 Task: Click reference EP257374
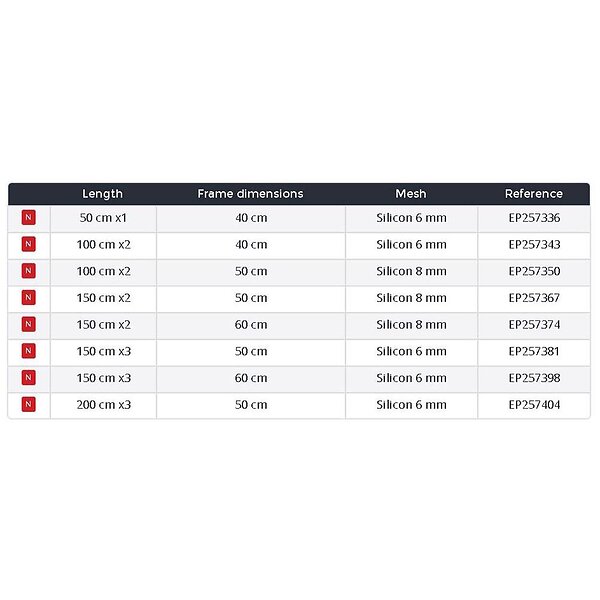click(x=534, y=325)
